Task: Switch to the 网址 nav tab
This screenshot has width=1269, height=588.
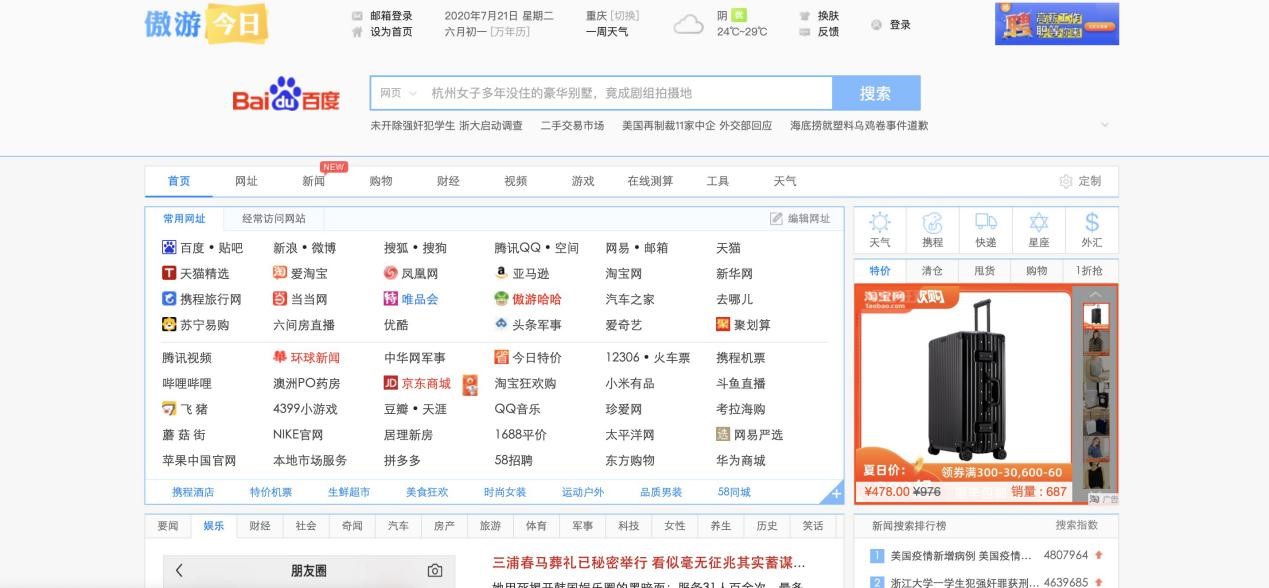Action: coord(246,181)
